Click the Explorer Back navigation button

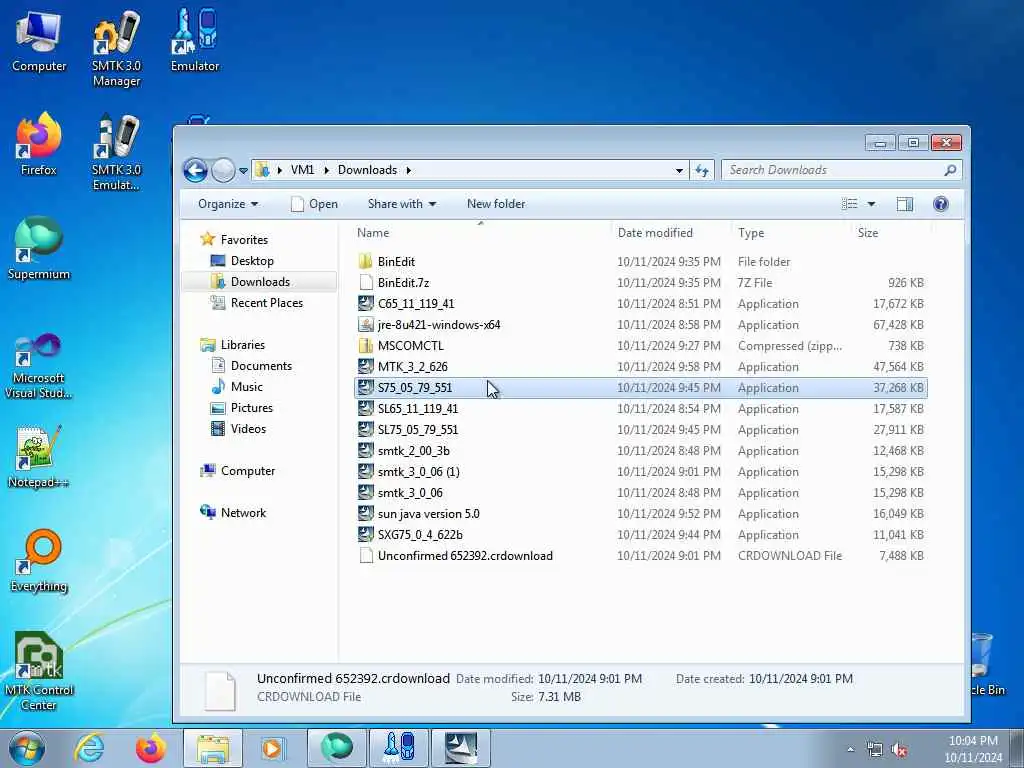[x=195, y=170]
